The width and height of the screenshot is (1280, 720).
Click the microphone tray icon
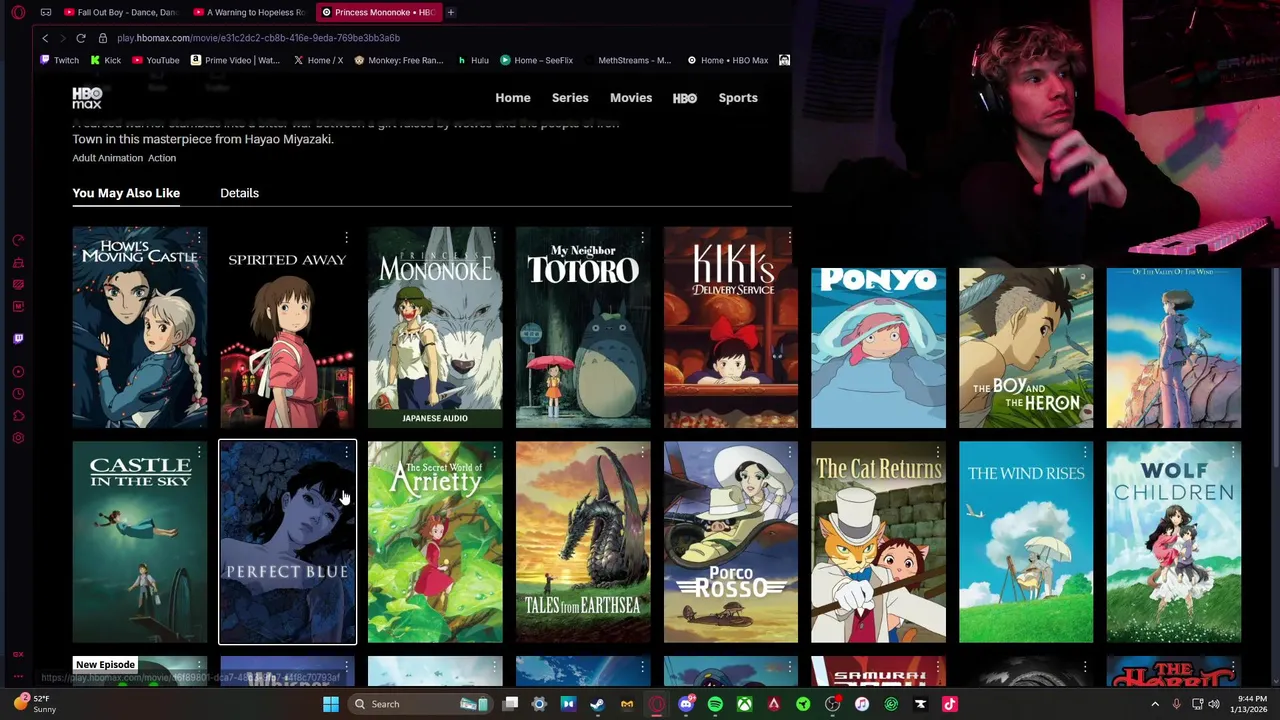1176,704
